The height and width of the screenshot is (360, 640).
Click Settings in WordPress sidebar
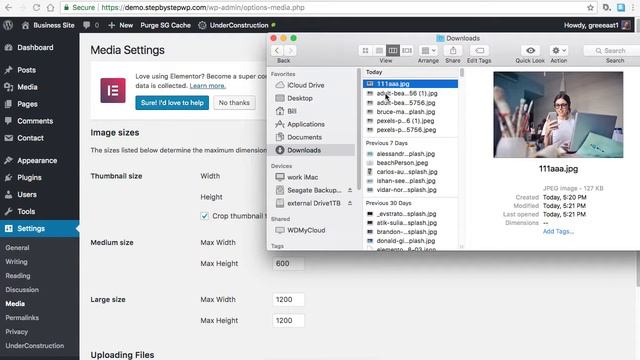tap(40, 229)
